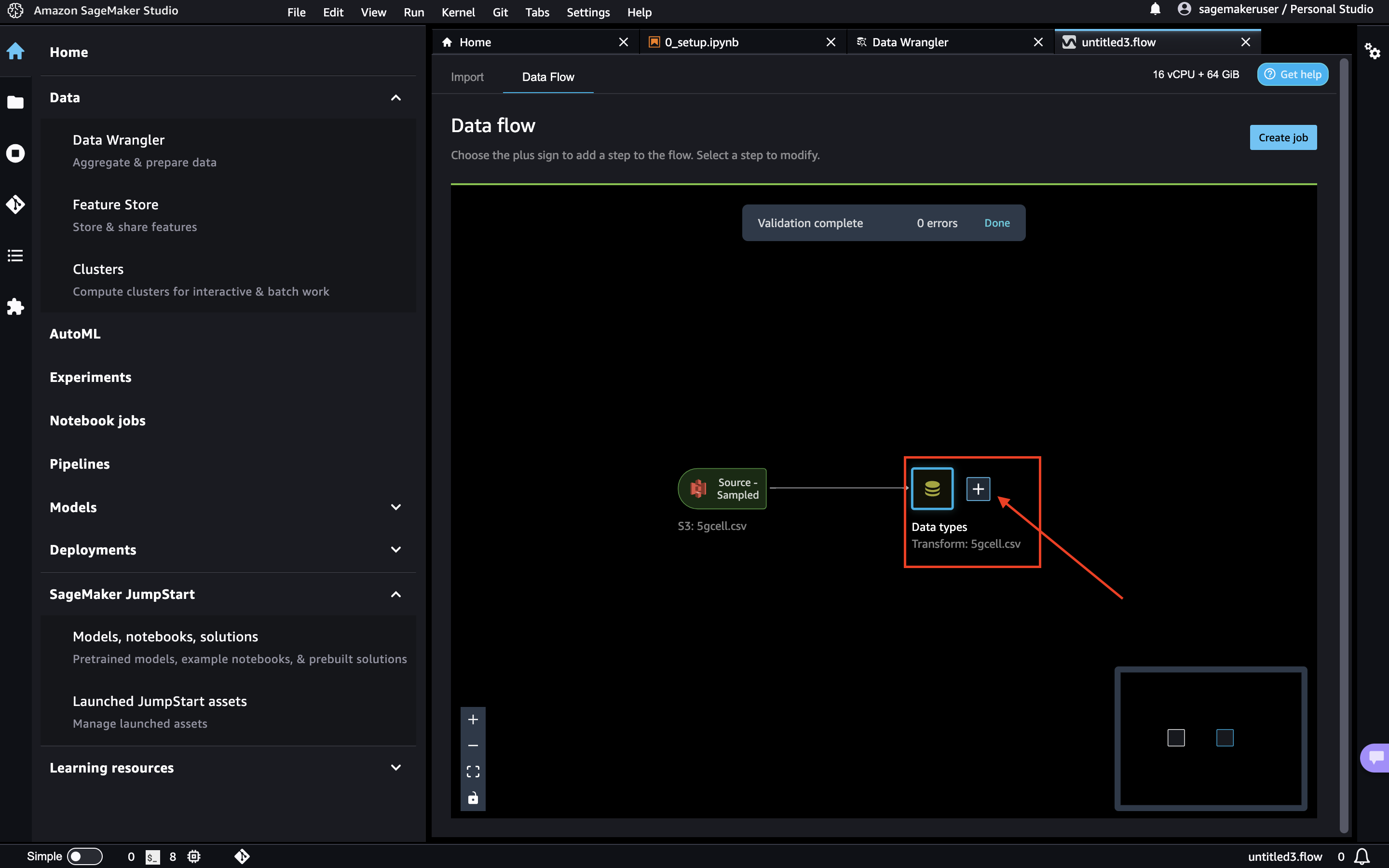1389x868 pixels.
Task: Close the untitled3.flow tab
Action: [x=1245, y=42]
